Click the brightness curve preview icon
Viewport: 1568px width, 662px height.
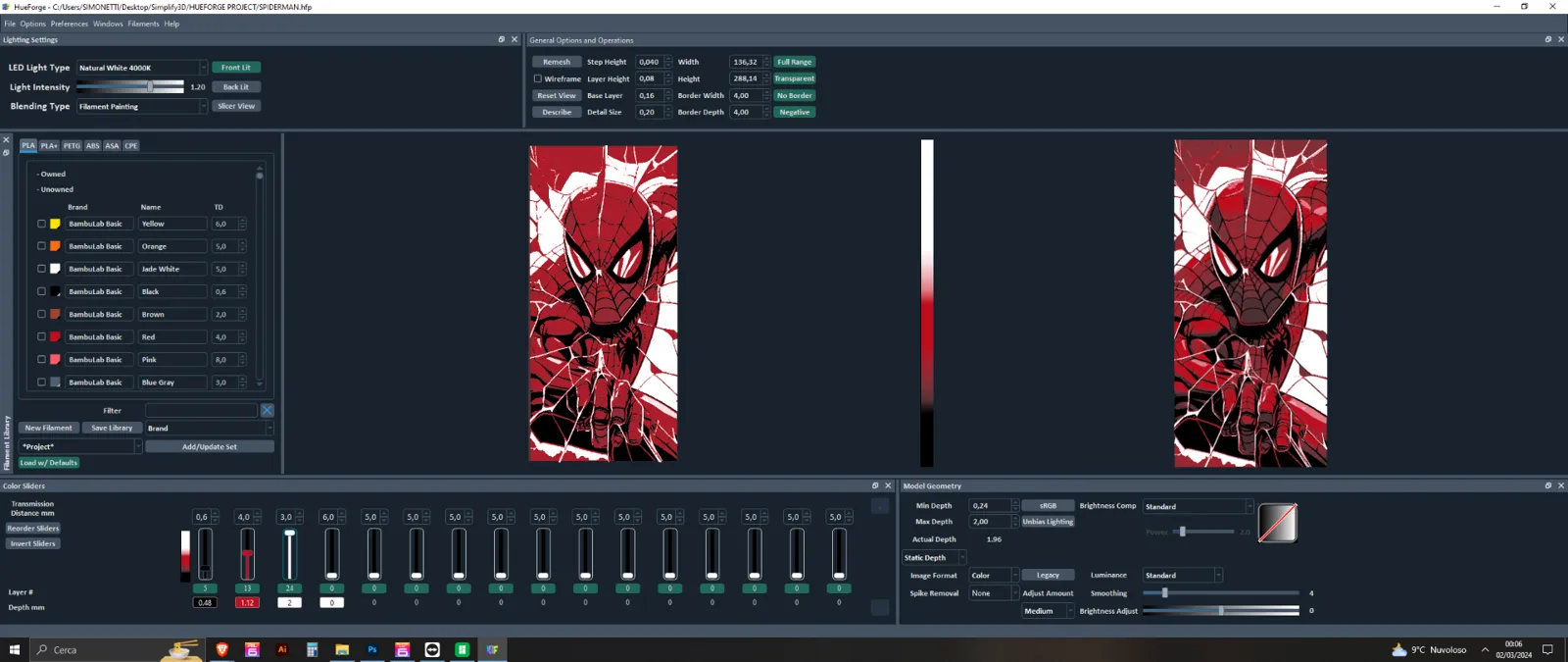coord(1277,523)
